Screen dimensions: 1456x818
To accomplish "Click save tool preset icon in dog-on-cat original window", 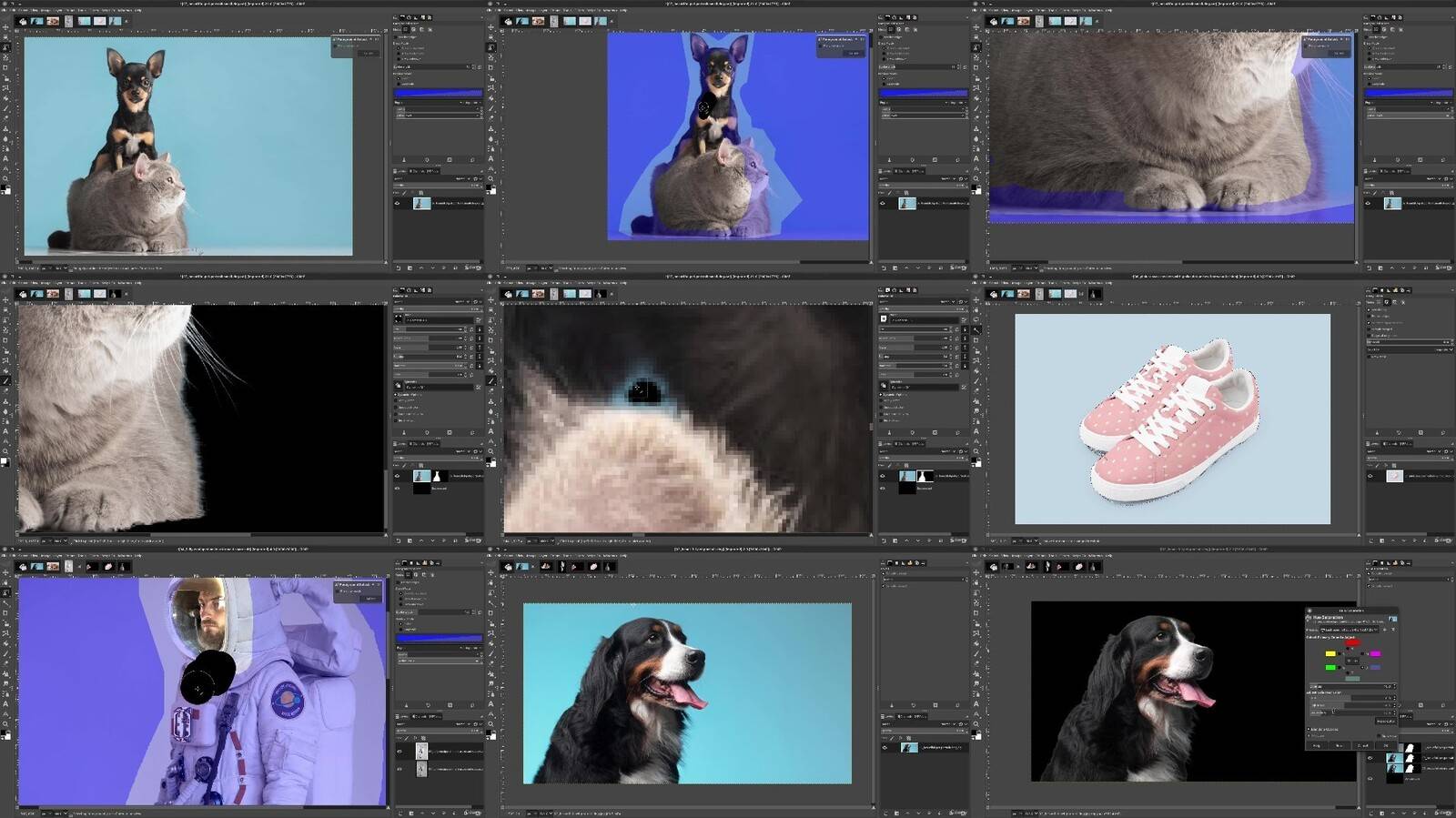I will coord(403,159).
